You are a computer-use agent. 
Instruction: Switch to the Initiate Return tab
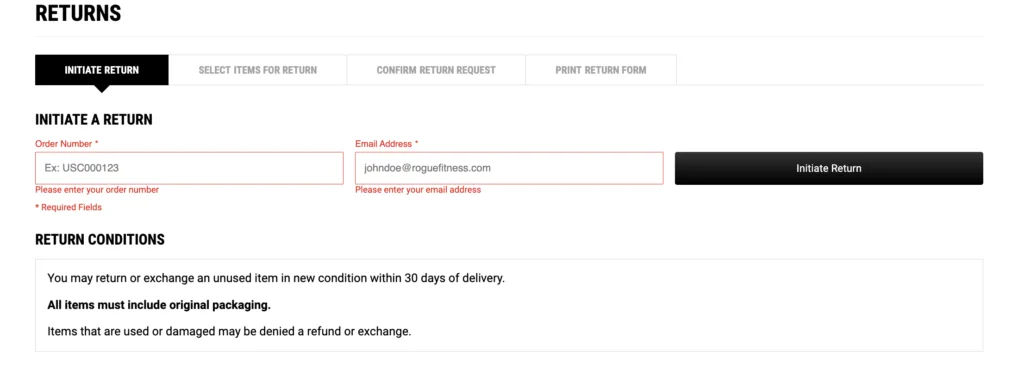[x=102, y=70]
